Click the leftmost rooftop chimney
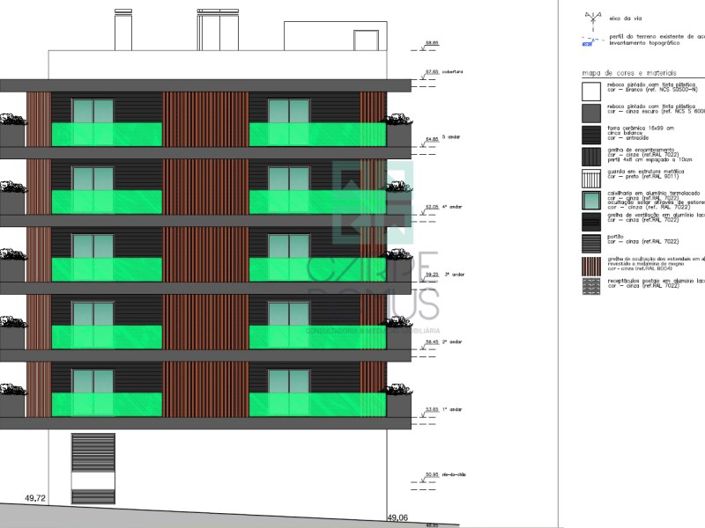 point(123,30)
